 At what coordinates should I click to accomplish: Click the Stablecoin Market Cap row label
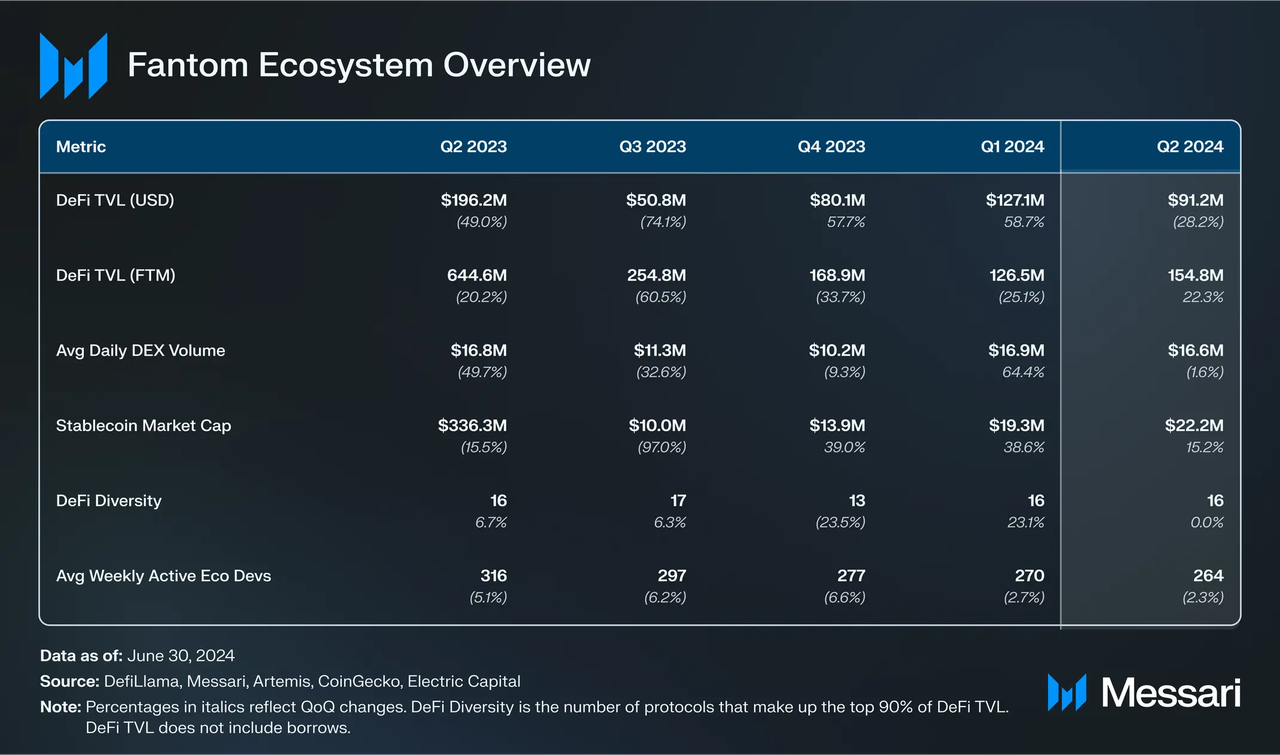pyautogui.click(x=143, y=425)
